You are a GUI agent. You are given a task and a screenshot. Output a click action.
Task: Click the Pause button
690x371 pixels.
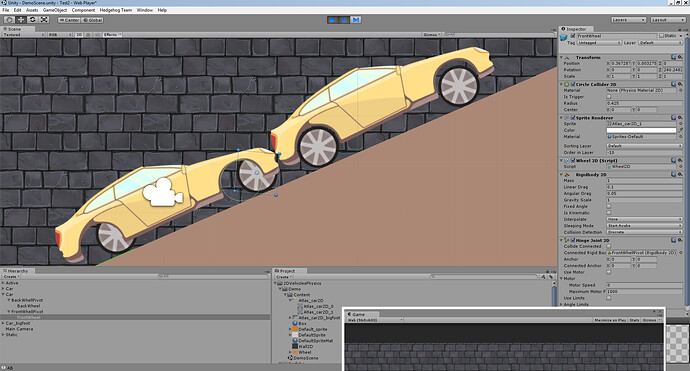(x=344, y=20)
